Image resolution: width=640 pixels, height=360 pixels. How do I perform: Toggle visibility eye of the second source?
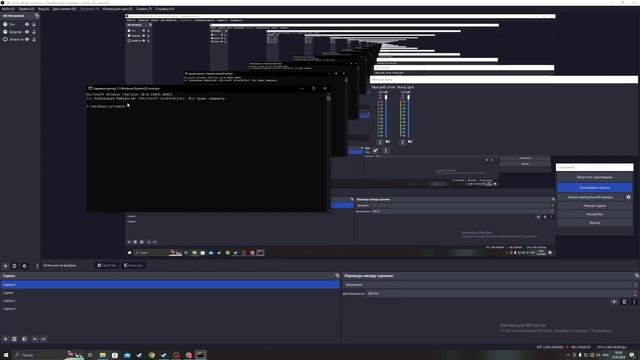27,32
